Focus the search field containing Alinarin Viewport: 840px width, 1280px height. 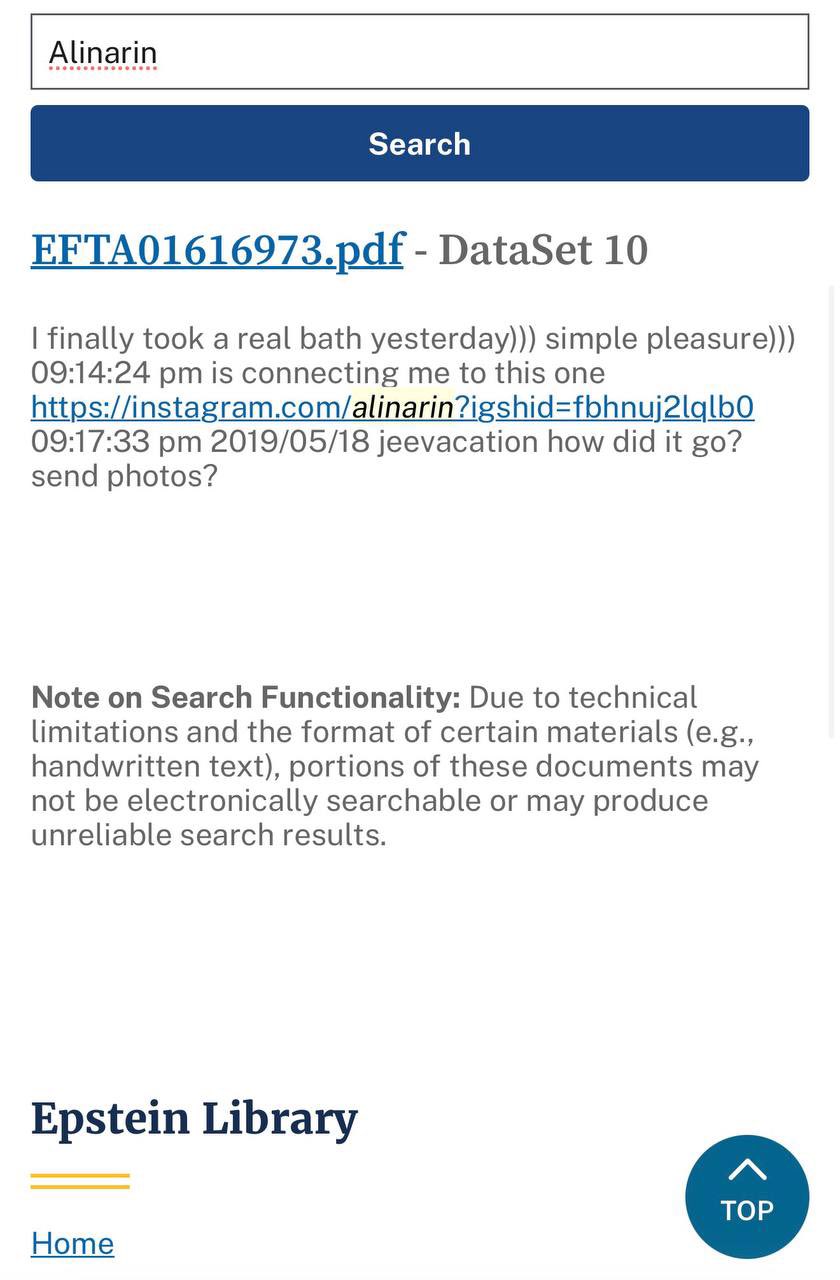pyautogui.click(x=419, y=52)
